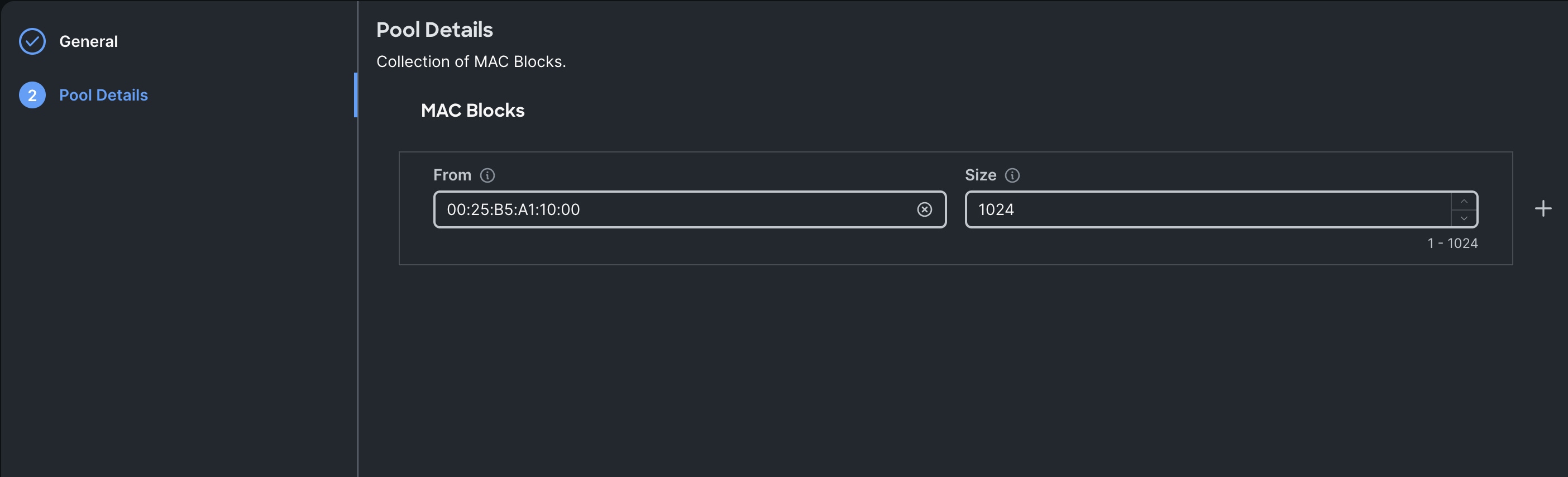
Task: Click the numbered circle for Pool Details step
Action: (32, 95)
